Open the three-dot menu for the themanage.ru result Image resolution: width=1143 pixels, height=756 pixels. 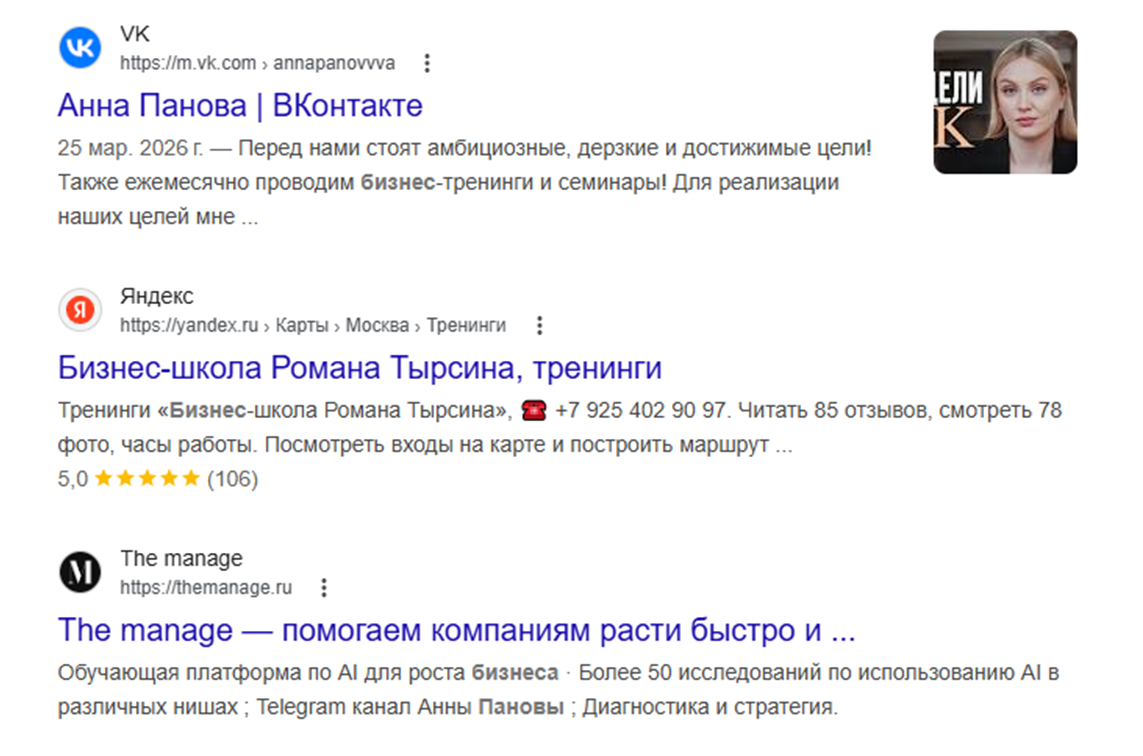pyautogui.click(x=324, y=588)
